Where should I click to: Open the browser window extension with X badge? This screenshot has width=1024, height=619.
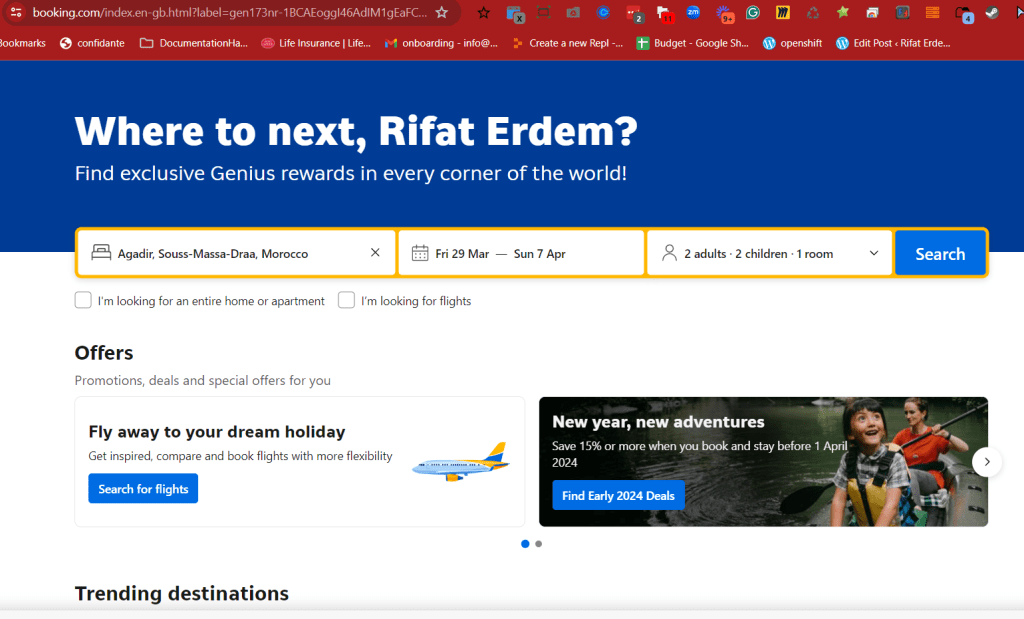coord(515,13)
